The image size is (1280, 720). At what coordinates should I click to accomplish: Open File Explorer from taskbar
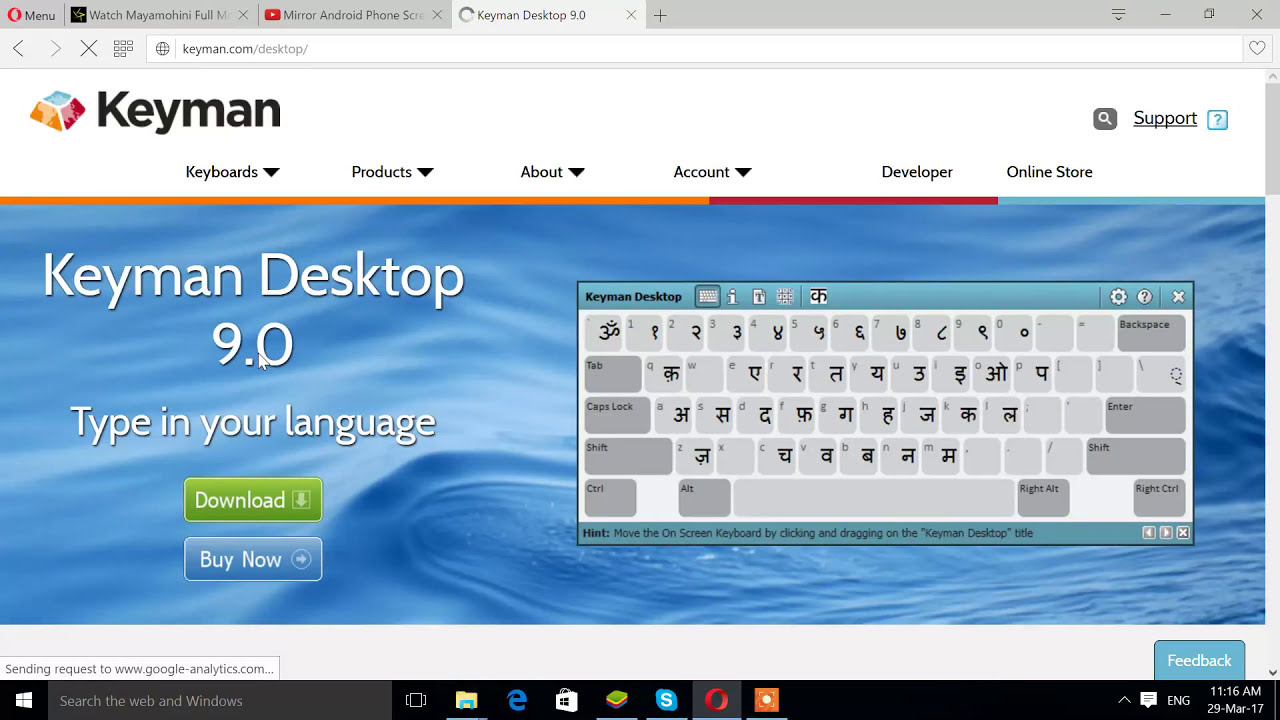click(467, 700)
